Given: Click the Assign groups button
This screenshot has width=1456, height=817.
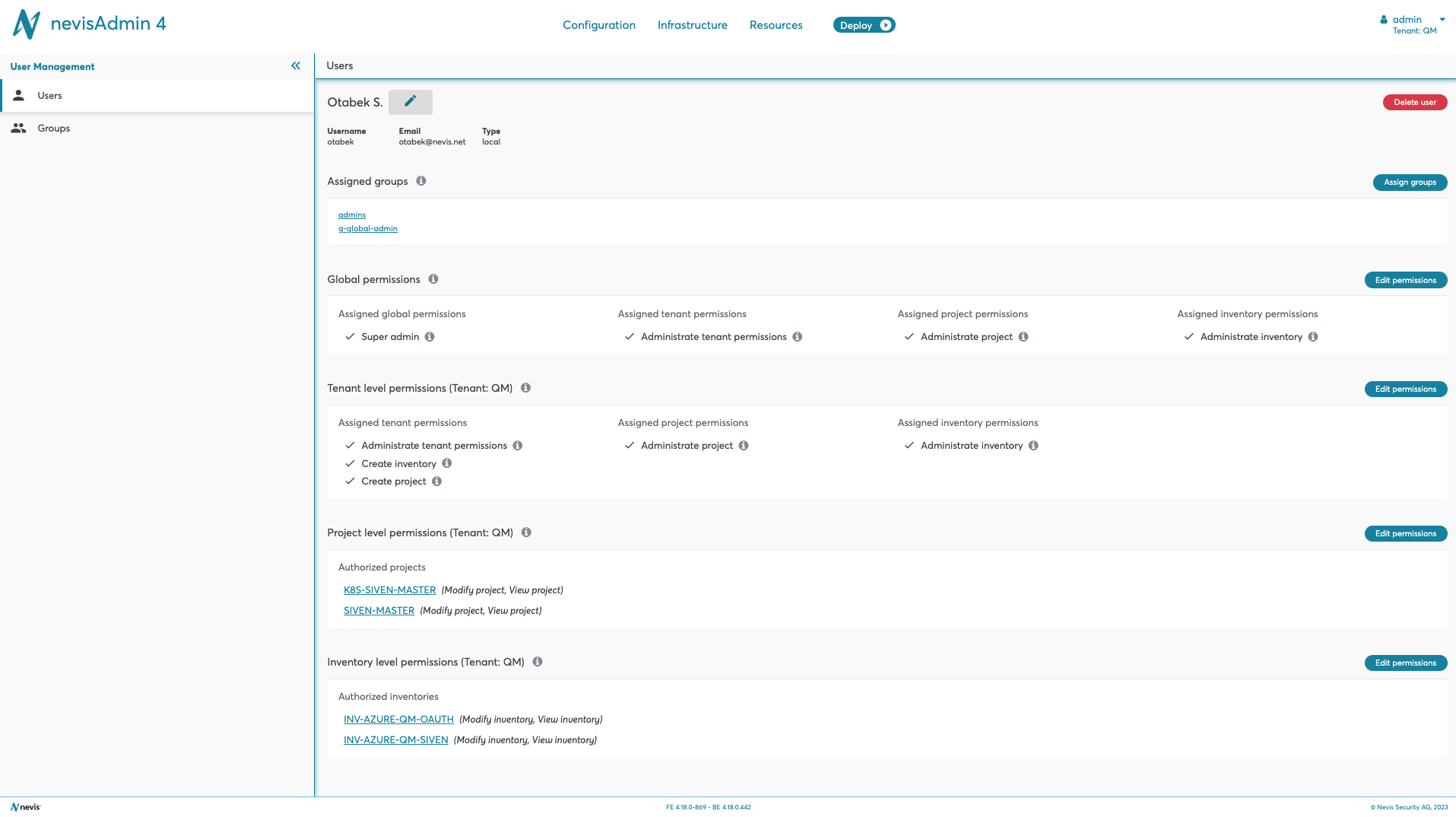Looking at the screenshot, I should [x=1409, y=183].
